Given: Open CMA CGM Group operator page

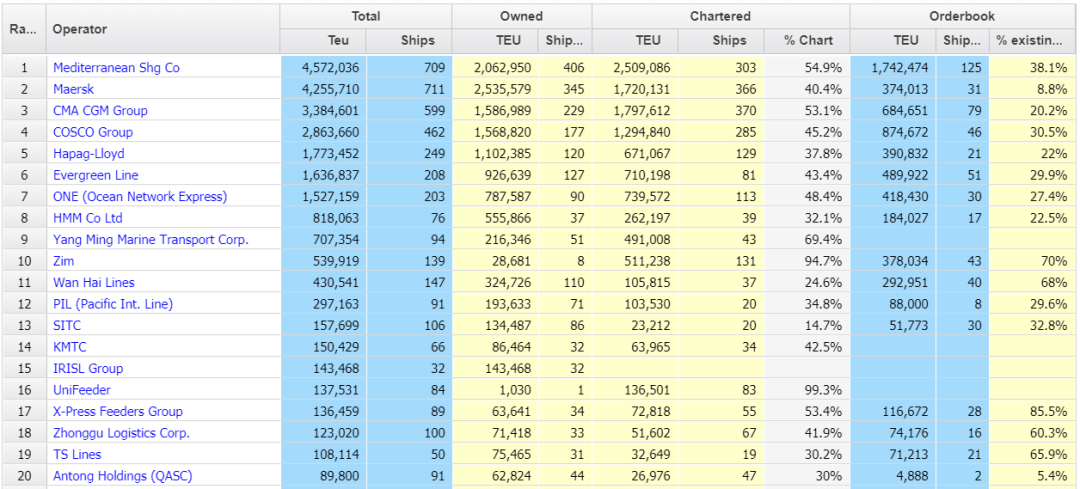Looking at the screenshot, I should 100,111.
